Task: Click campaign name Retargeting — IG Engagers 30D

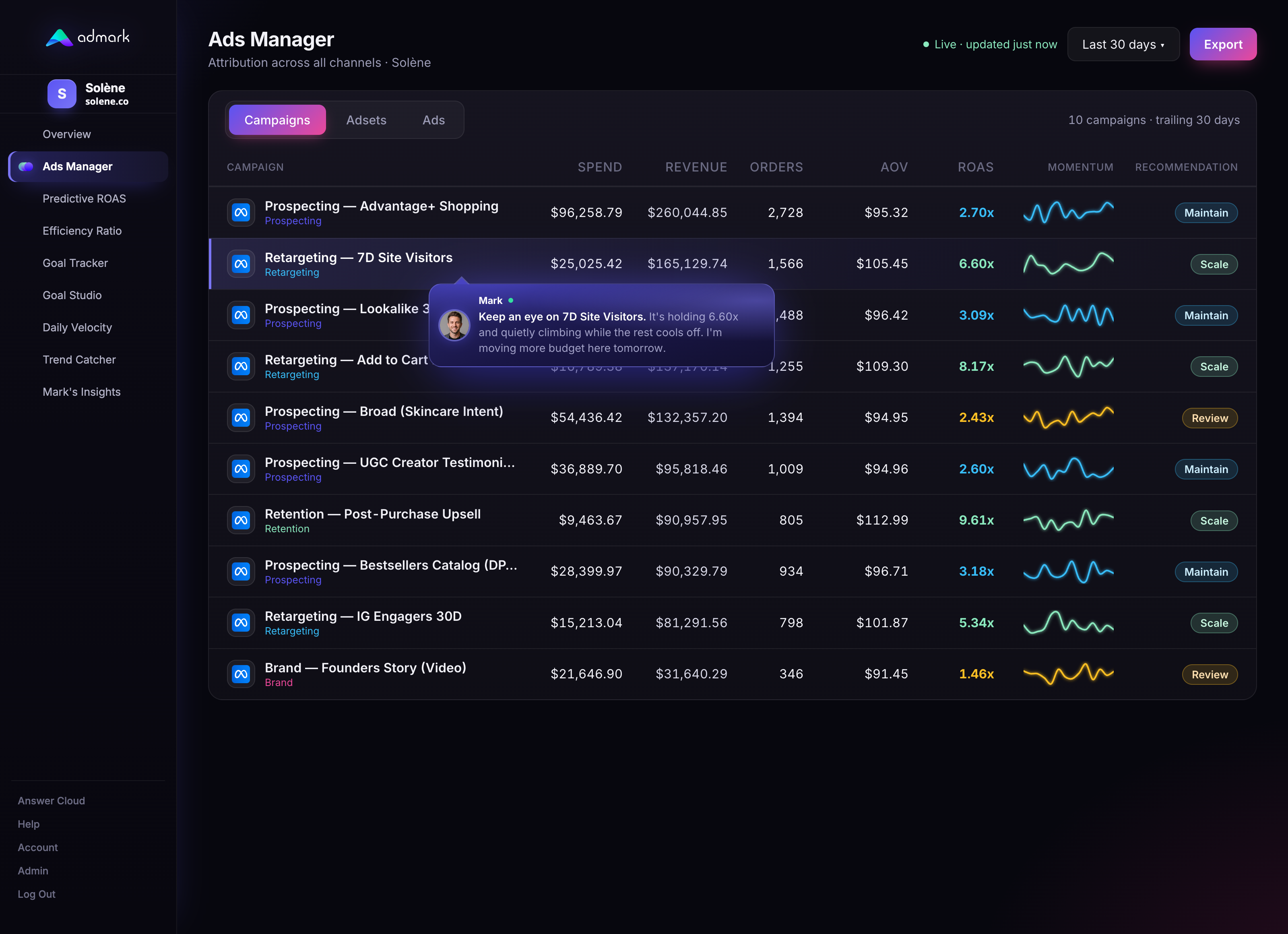Action: (363, 616)
